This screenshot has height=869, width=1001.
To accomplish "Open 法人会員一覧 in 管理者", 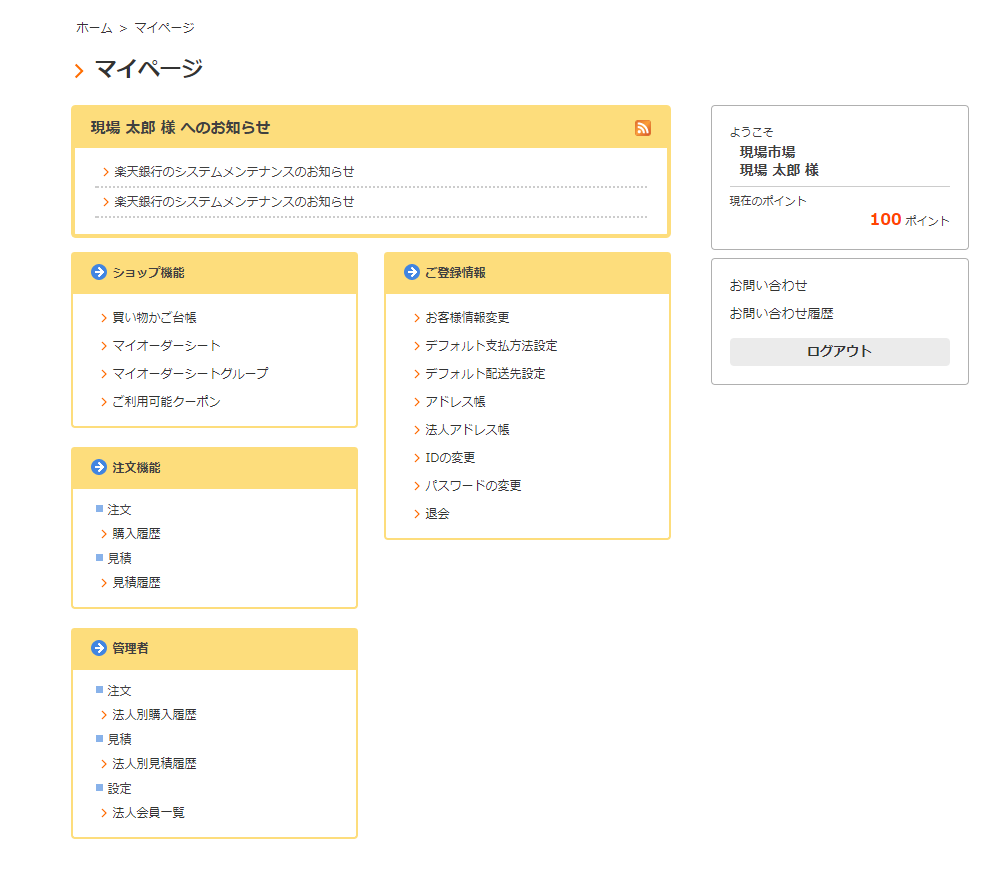I will pos(148,813).
